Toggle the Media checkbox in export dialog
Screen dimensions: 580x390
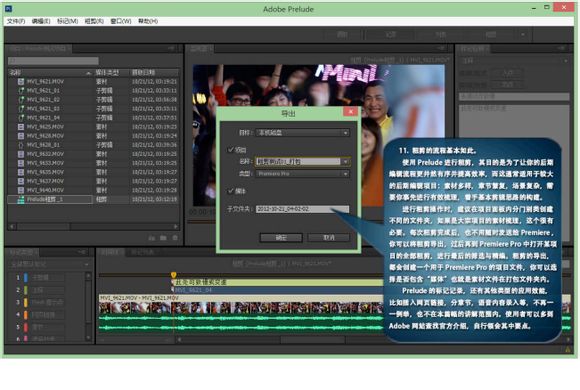[x=231, y=191]
